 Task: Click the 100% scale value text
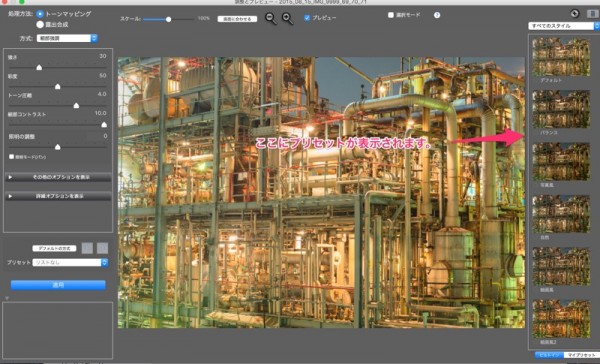[204, 18]
